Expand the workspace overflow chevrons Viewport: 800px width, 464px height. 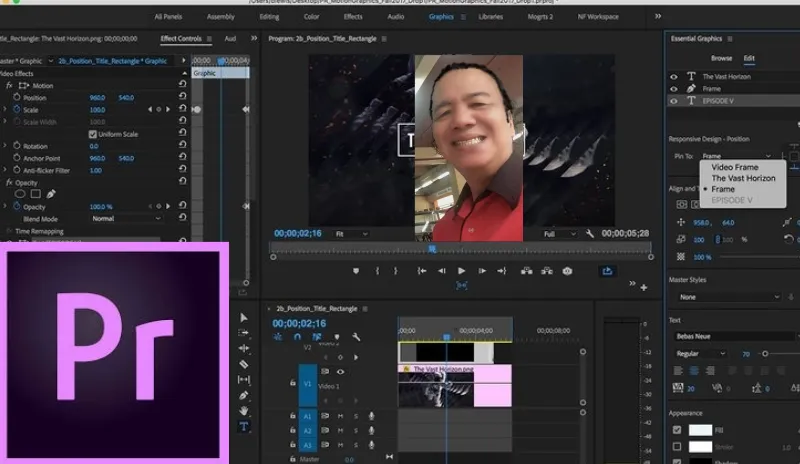point(658,16)
